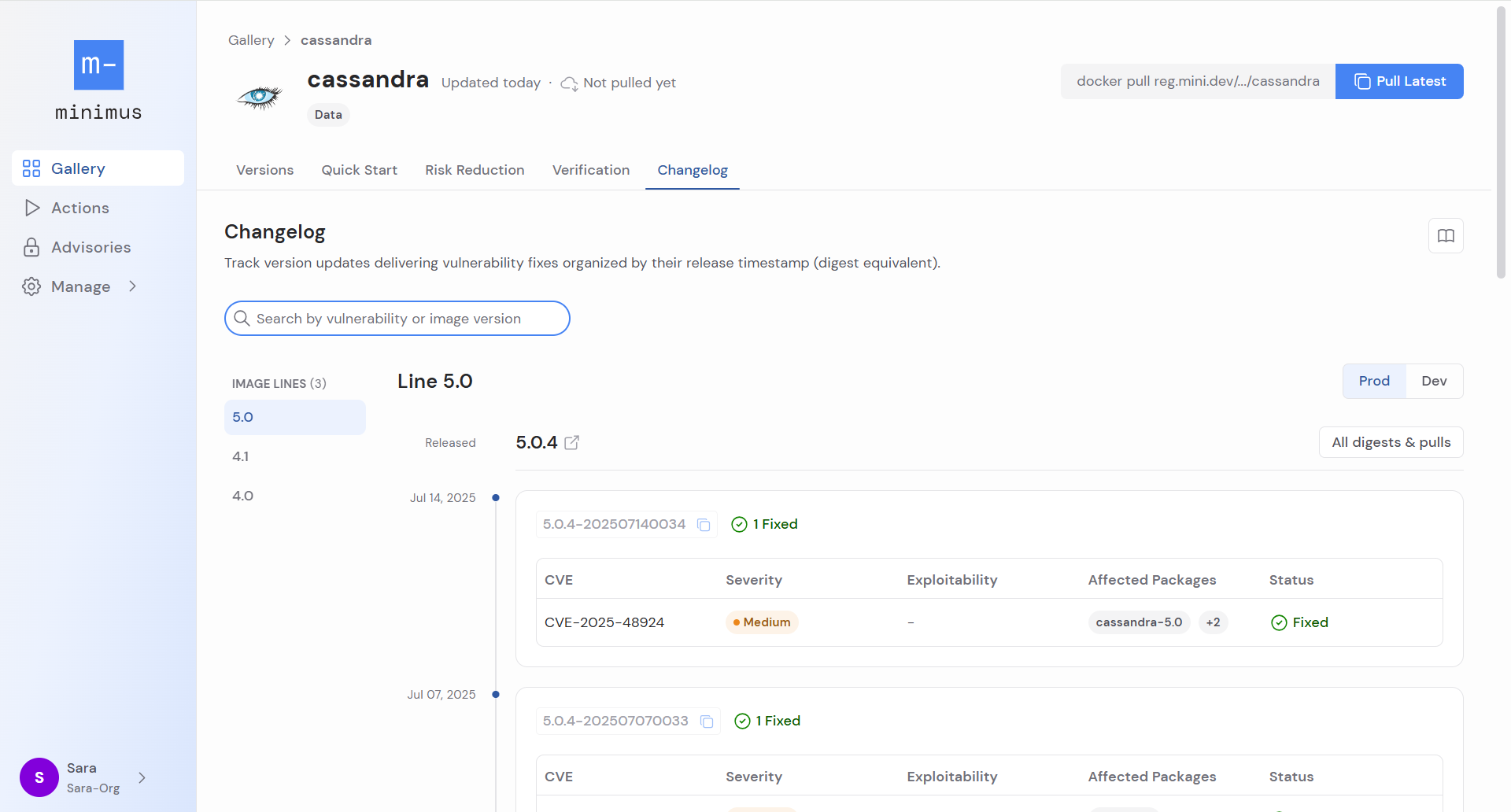
Task: Click the Data tag chip
Action: pyautogui.click(x=328, y=115)
